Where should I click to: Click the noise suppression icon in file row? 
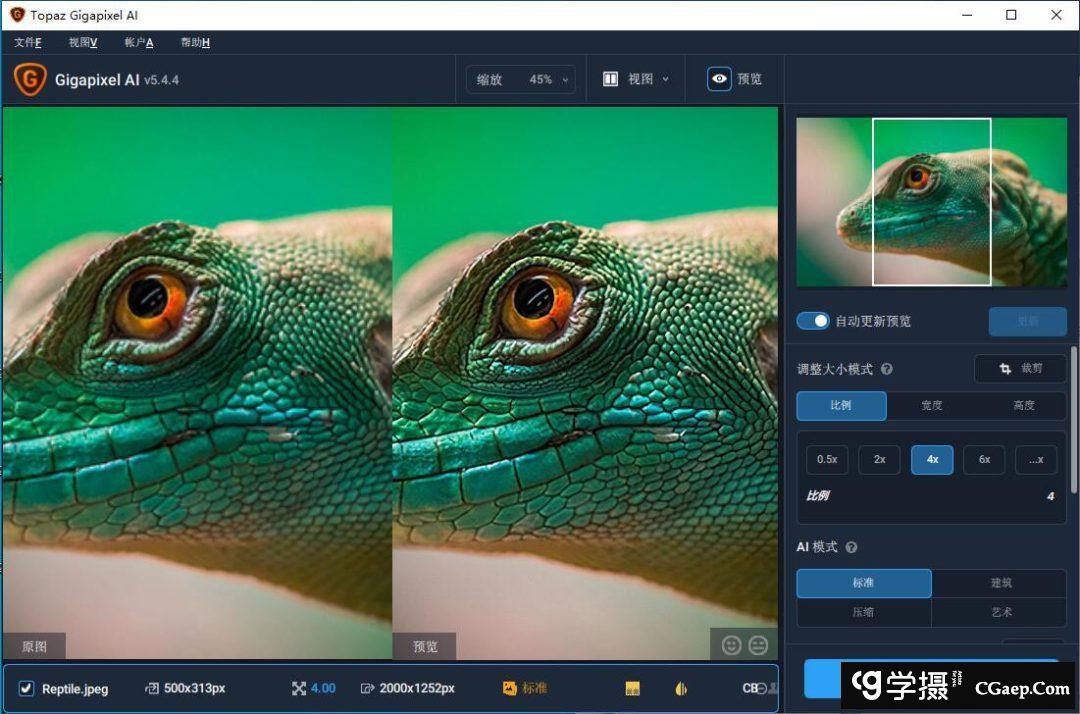coord(632,688)
